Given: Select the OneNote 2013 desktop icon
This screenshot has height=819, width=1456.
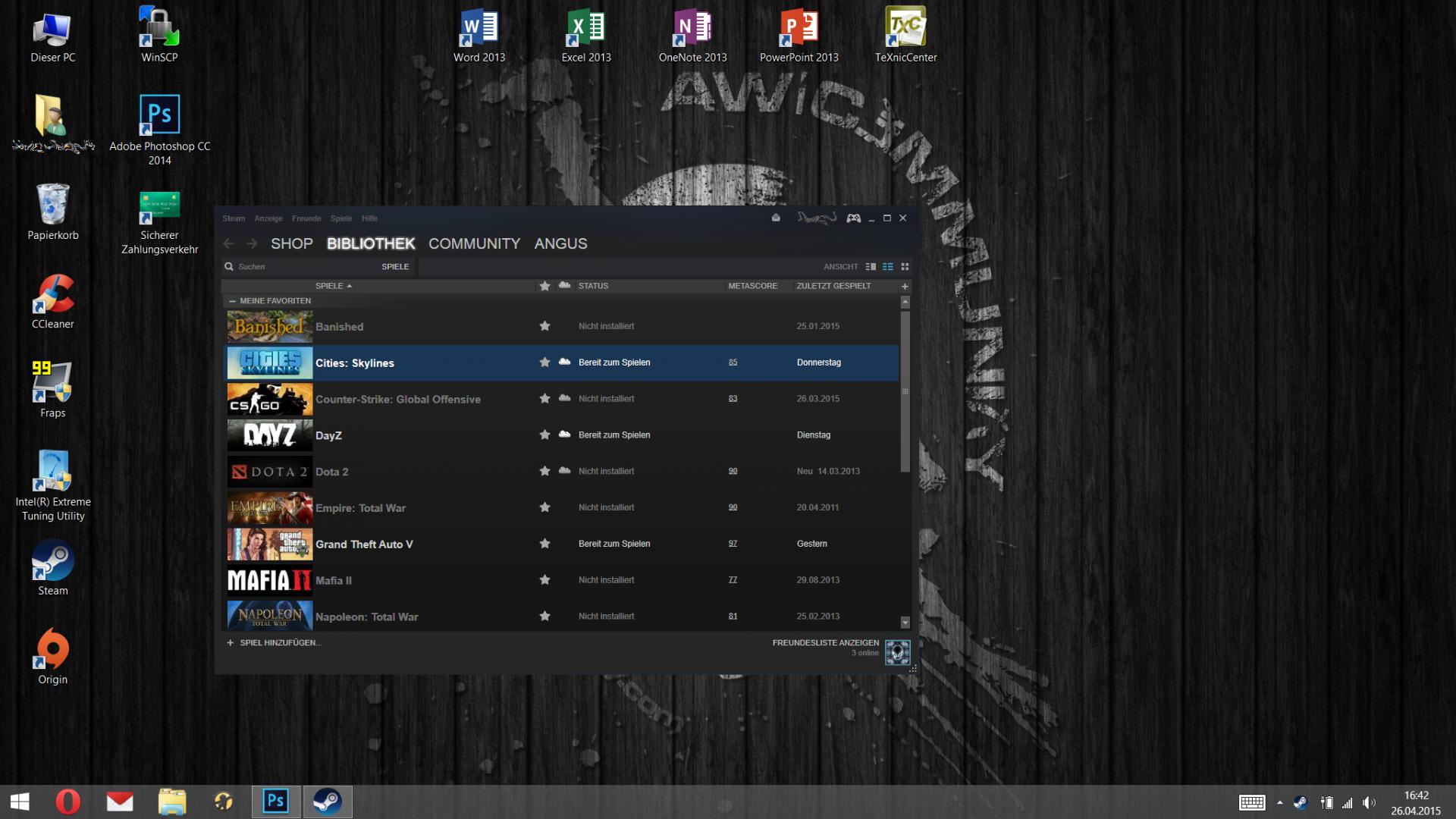Looking at the screenshot, I should pos(692,35).
